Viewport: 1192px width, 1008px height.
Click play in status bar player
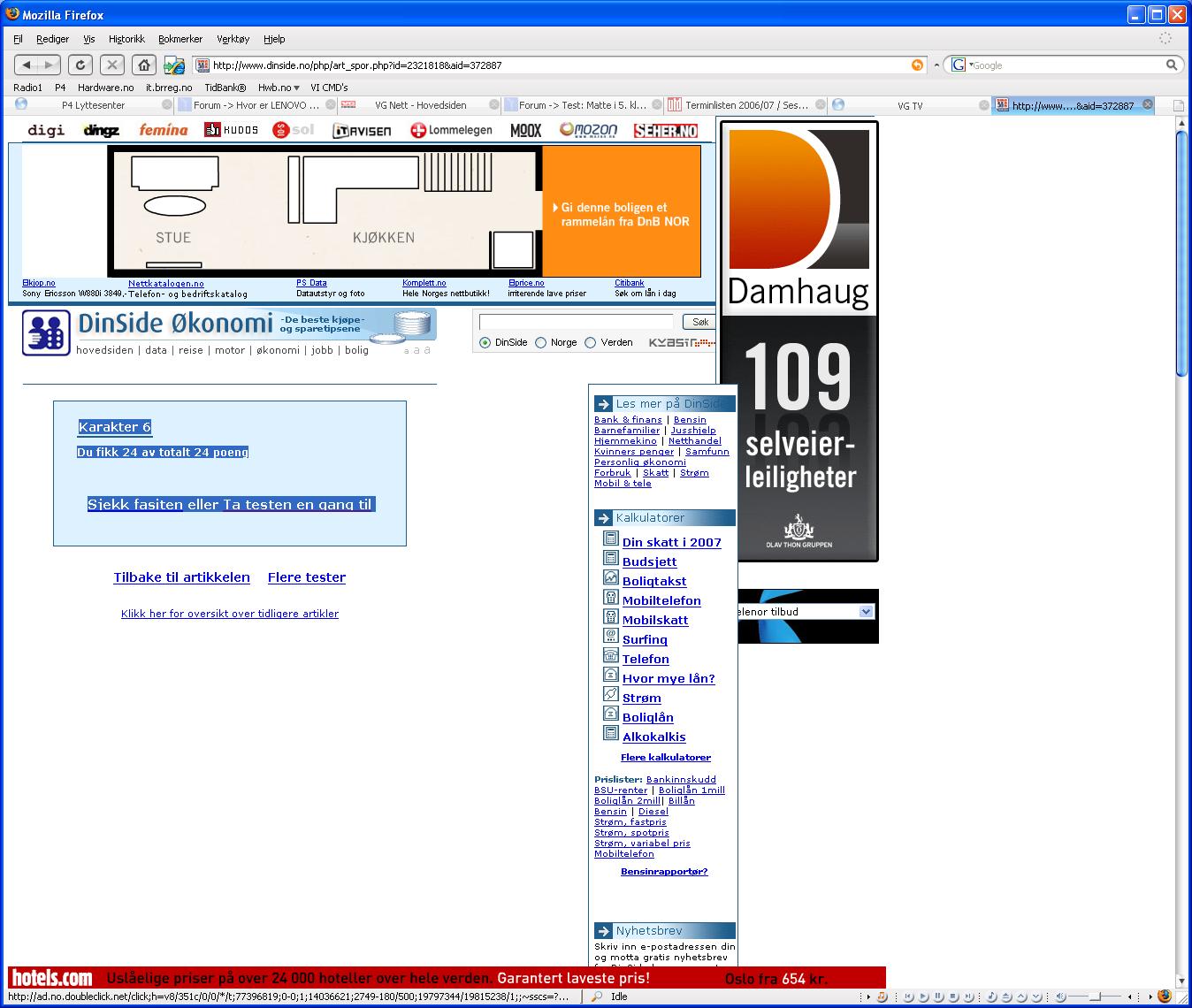pos(923,997)
